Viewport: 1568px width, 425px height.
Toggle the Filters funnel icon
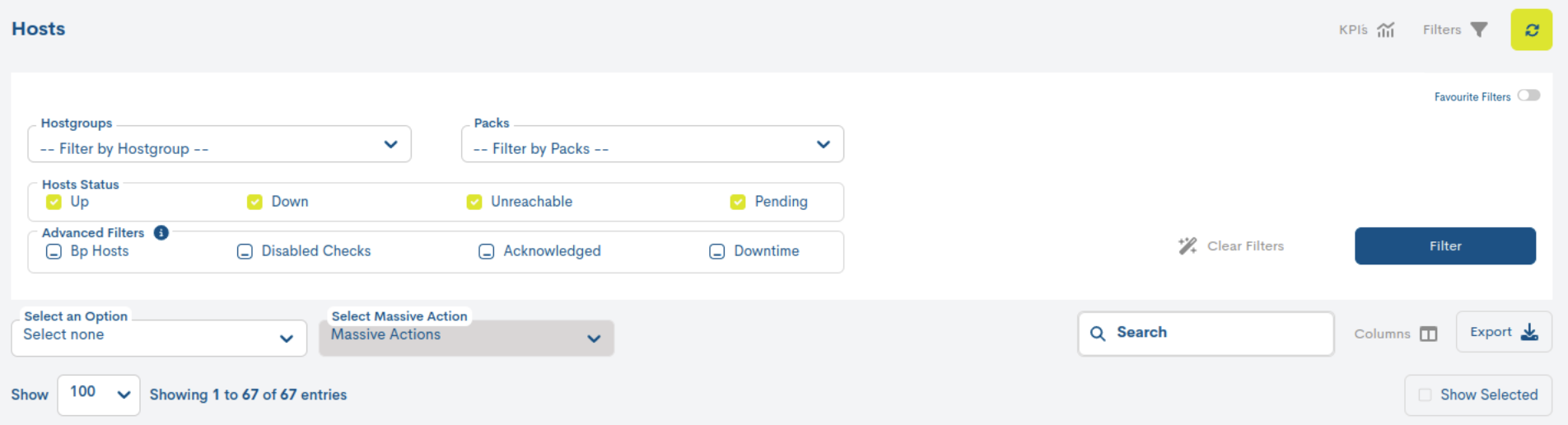pos(1479,30)
